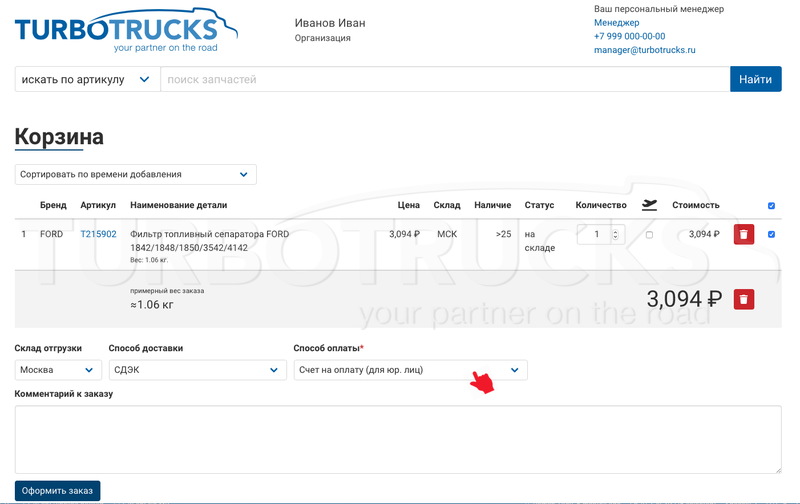Click the 'Стоимость' column header
The height and width of the screenshot is (504, 800).
695,205
